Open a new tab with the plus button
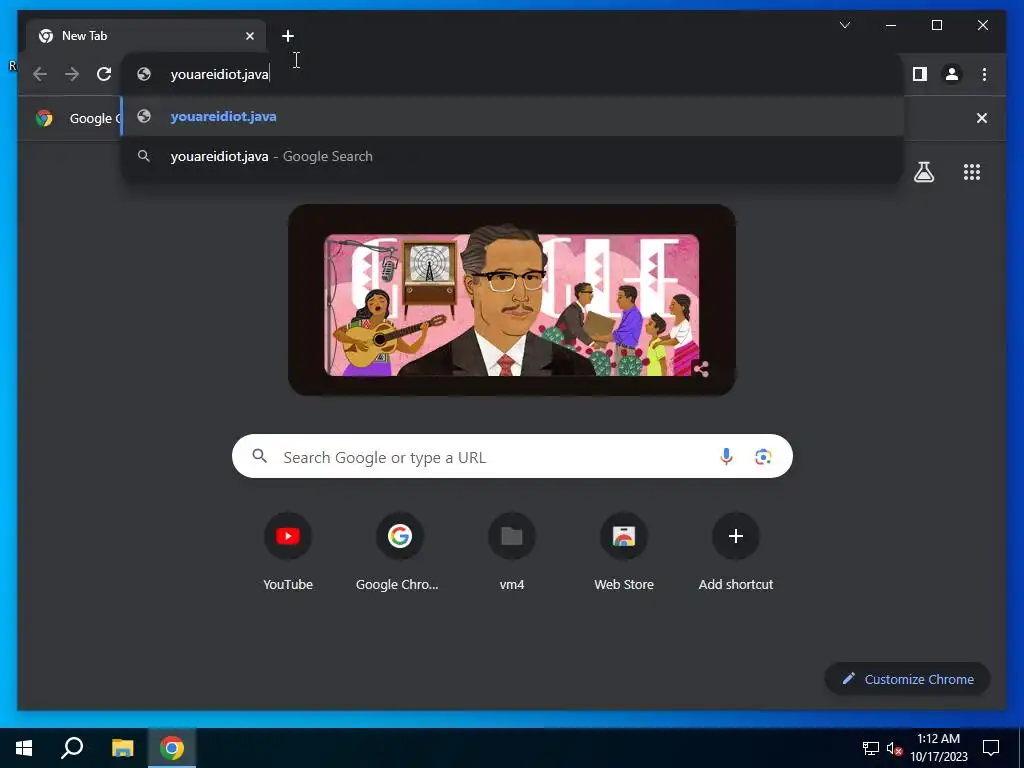The height and width of the screenshot is (768, 1024). [287, 36]
